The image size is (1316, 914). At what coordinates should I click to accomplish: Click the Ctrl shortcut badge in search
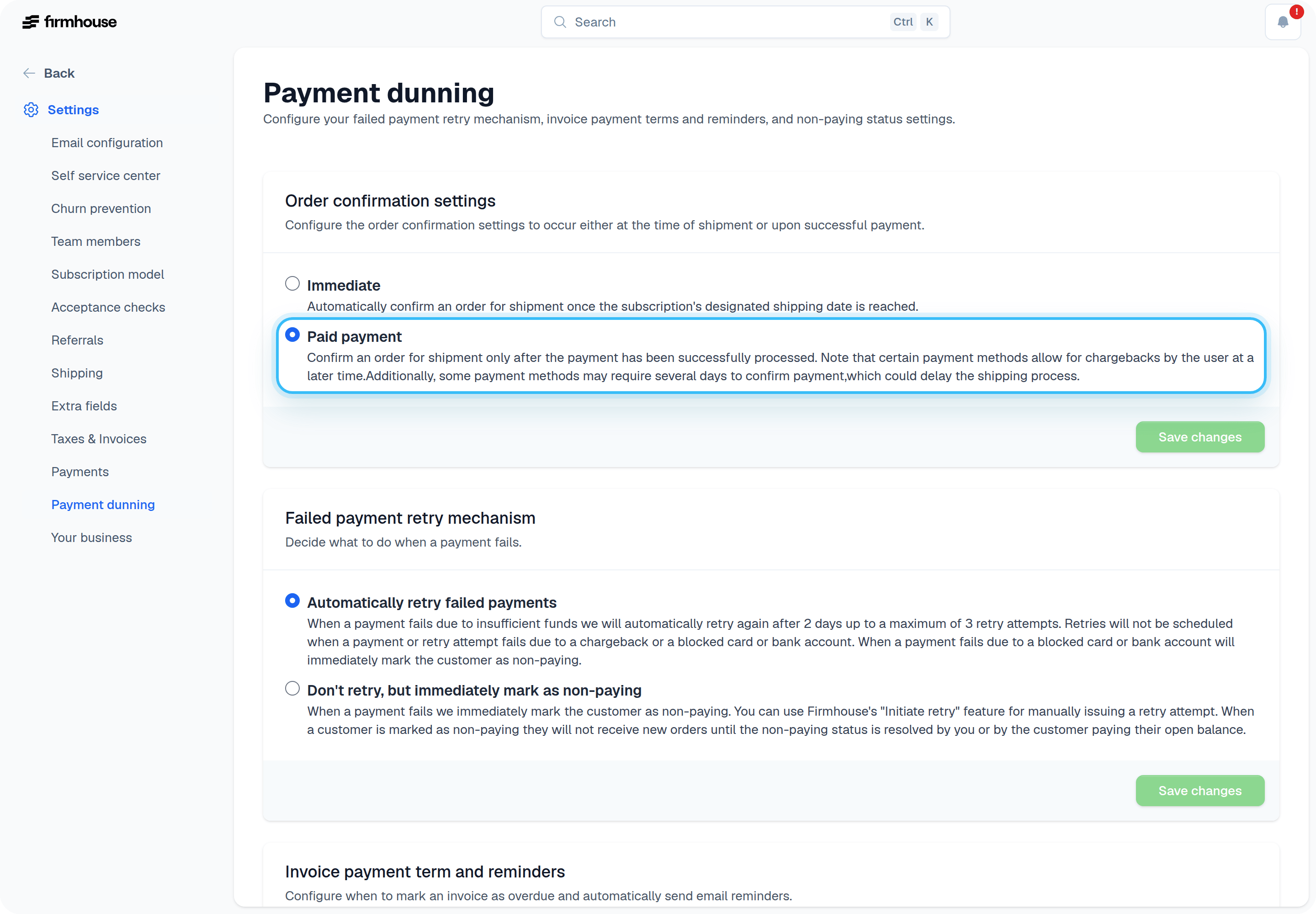902,22
